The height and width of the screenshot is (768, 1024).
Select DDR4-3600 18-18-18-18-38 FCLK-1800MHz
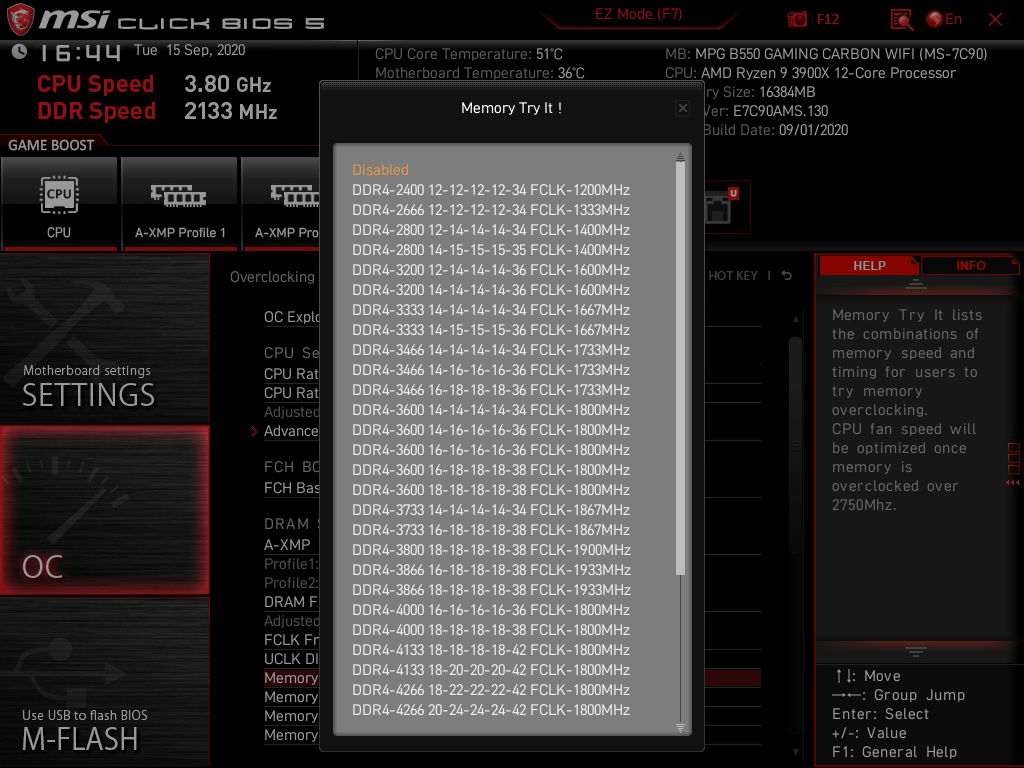click(490, 490)
